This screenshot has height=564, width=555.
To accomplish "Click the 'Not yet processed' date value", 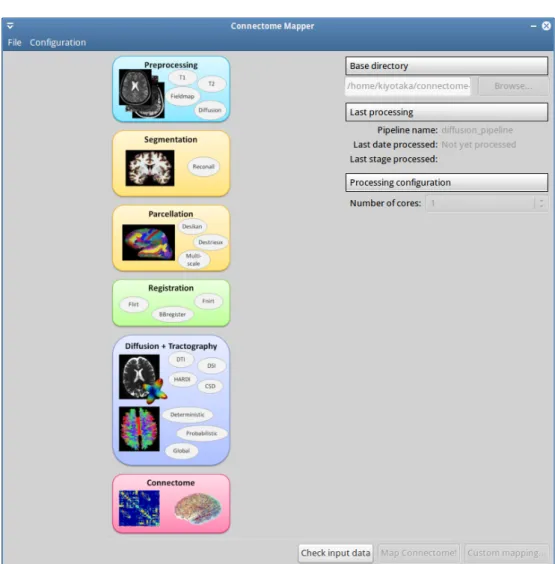I will [x=479, y=145].
